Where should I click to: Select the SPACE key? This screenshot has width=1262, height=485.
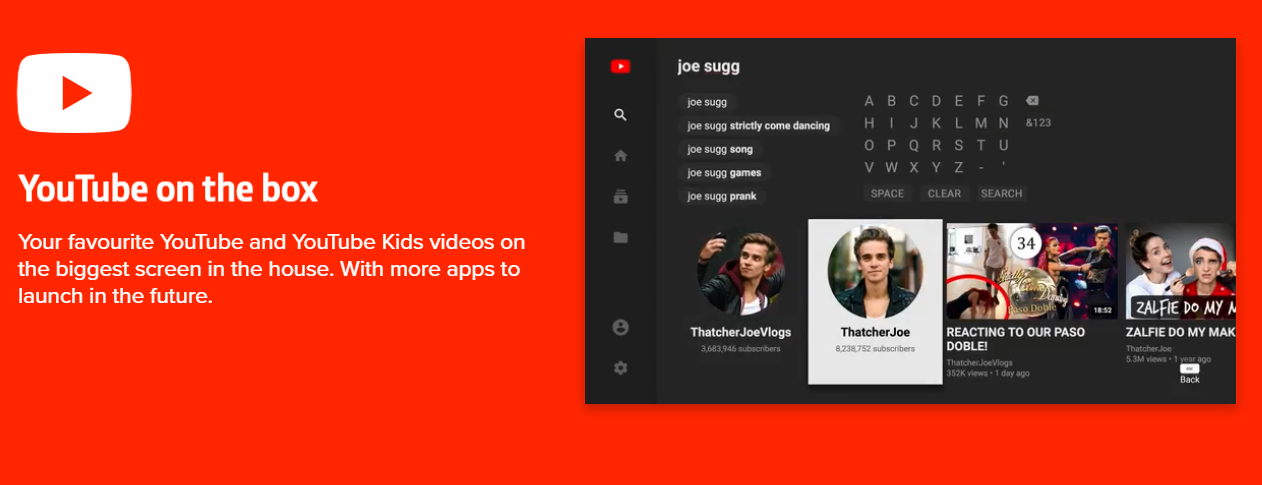[x=887, y=194]
